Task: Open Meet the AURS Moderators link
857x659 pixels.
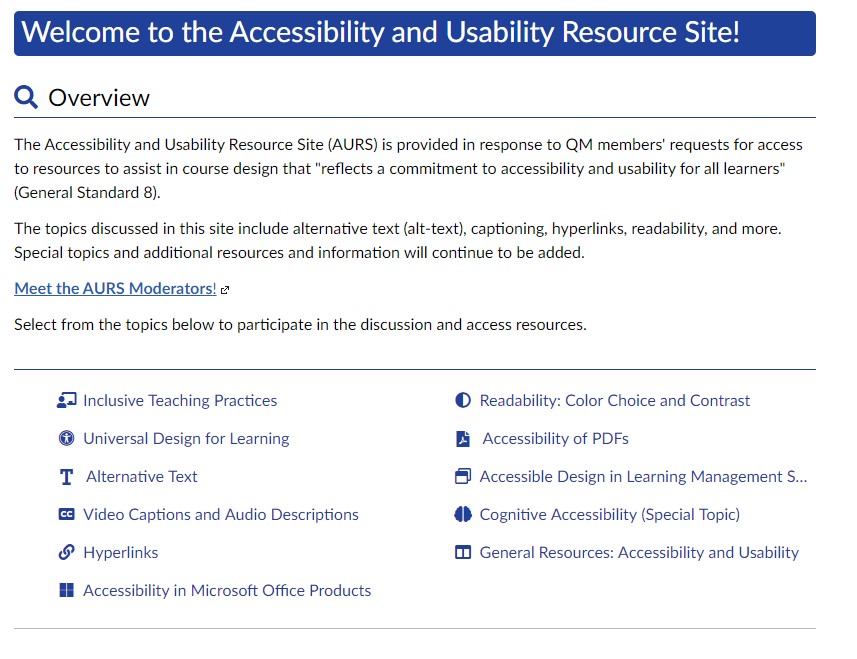Action: [x=115, y=289]
